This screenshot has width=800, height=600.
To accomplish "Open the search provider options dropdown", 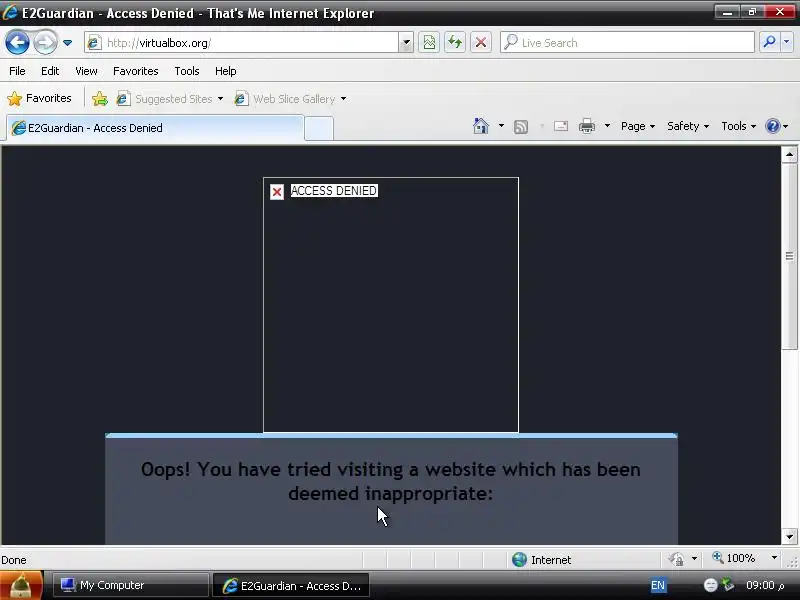I will (x=787, y=42).
